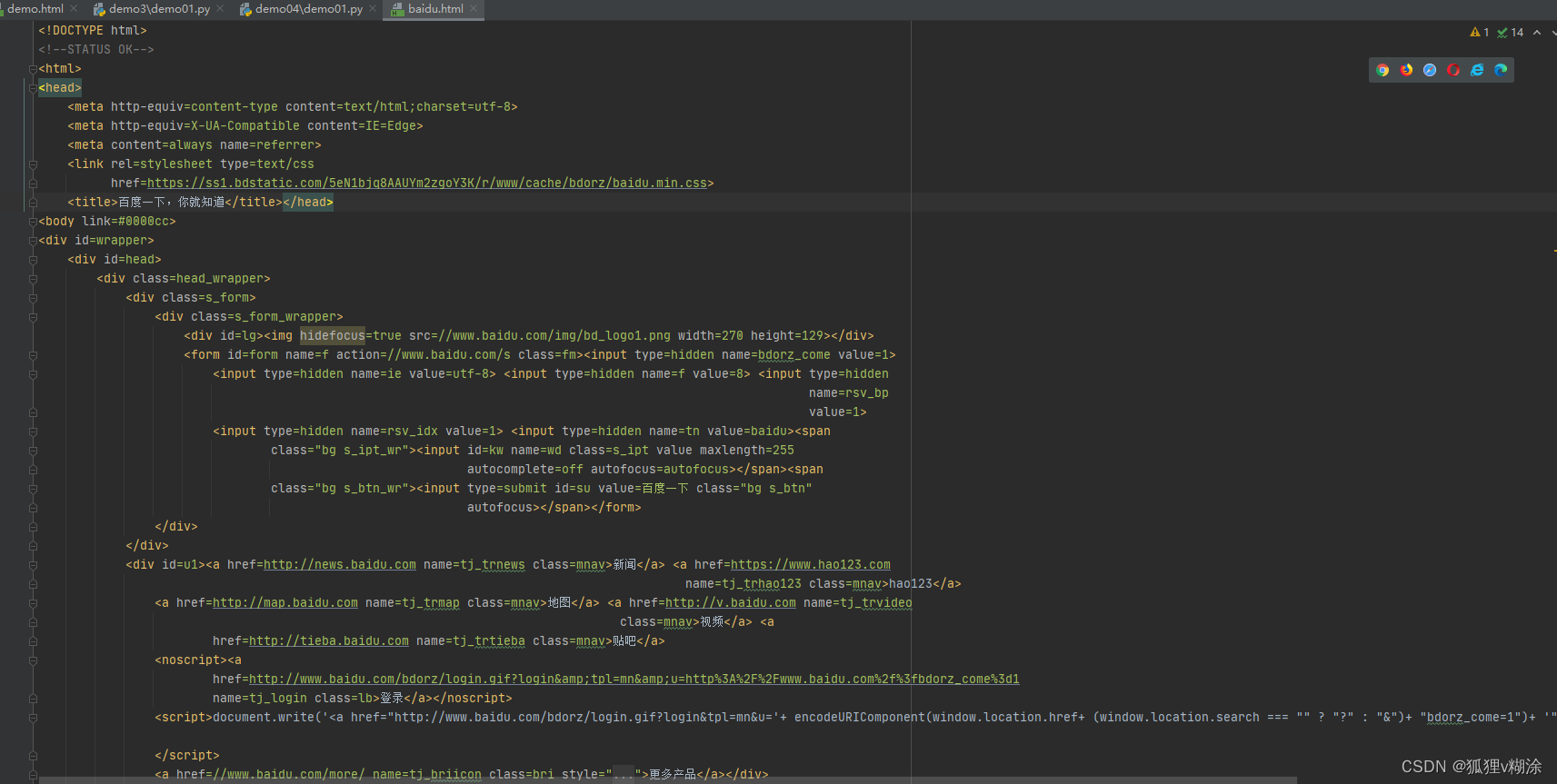Open the bdstatic baidu.min.css stylesheet link

coord(427,184)
